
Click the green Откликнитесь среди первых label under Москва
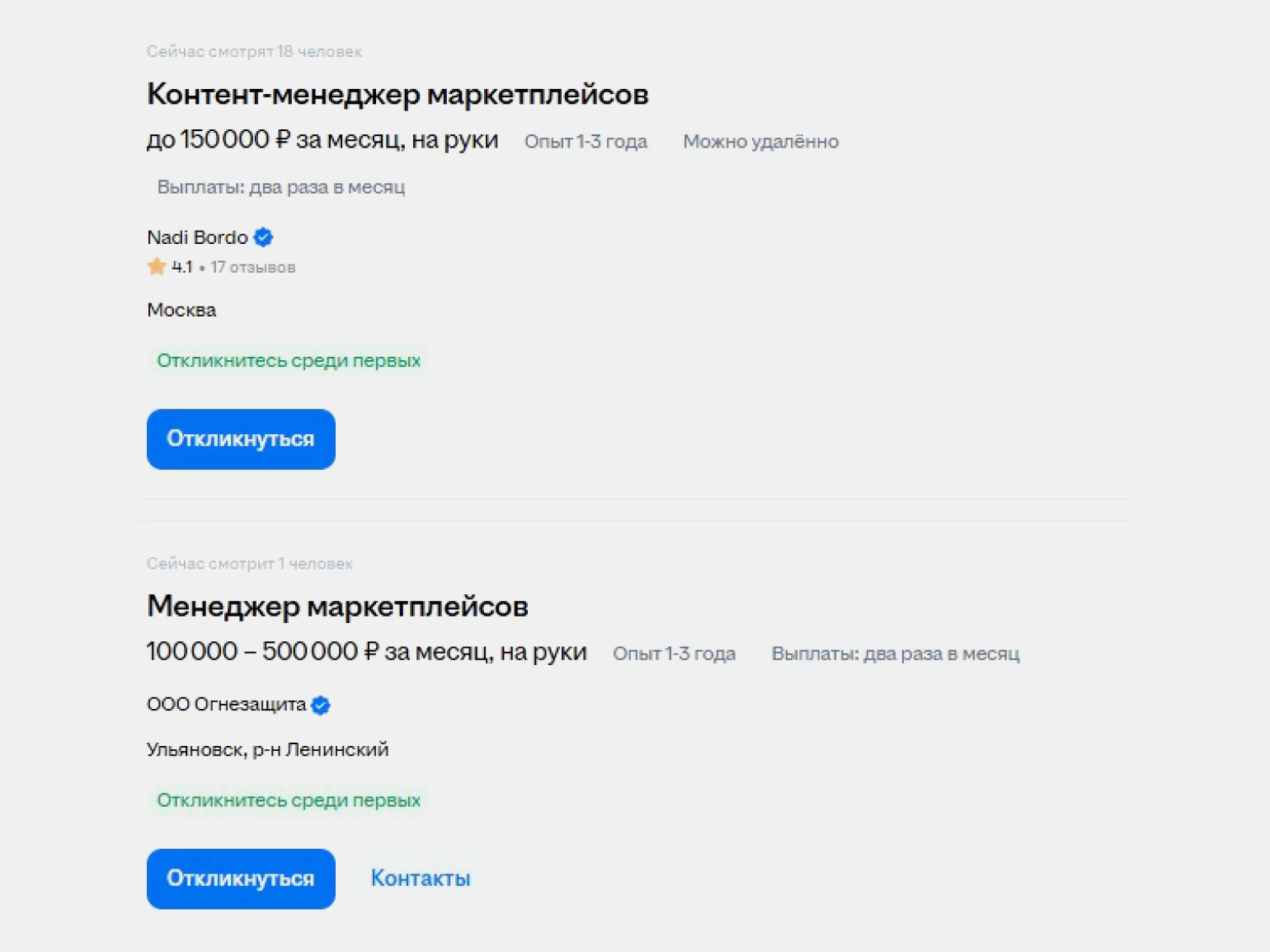[289, 361]
